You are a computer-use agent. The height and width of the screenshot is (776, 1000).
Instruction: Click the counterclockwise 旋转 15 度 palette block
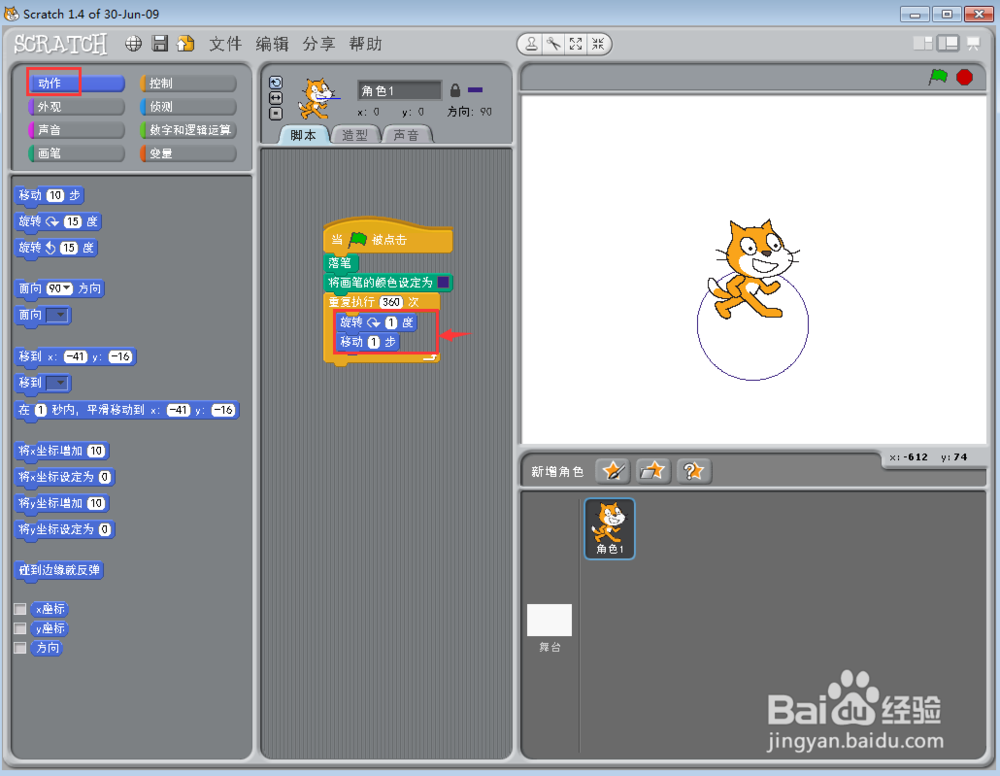tap(55, 248)
